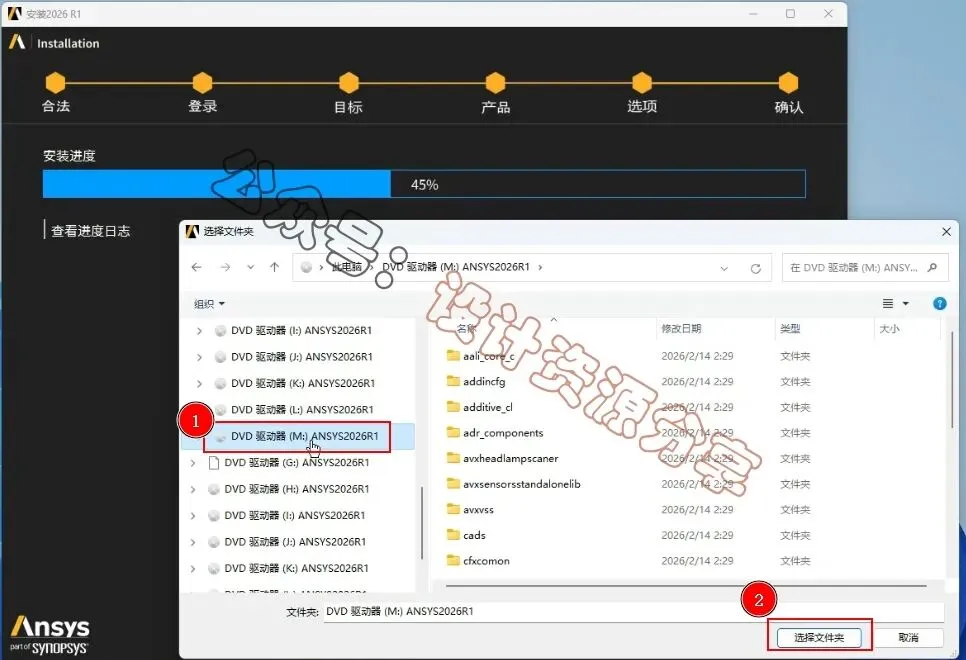Close the 选择文件夹 dialog
The width and height of the screenshot is (966, 660).
click(946, 232)
